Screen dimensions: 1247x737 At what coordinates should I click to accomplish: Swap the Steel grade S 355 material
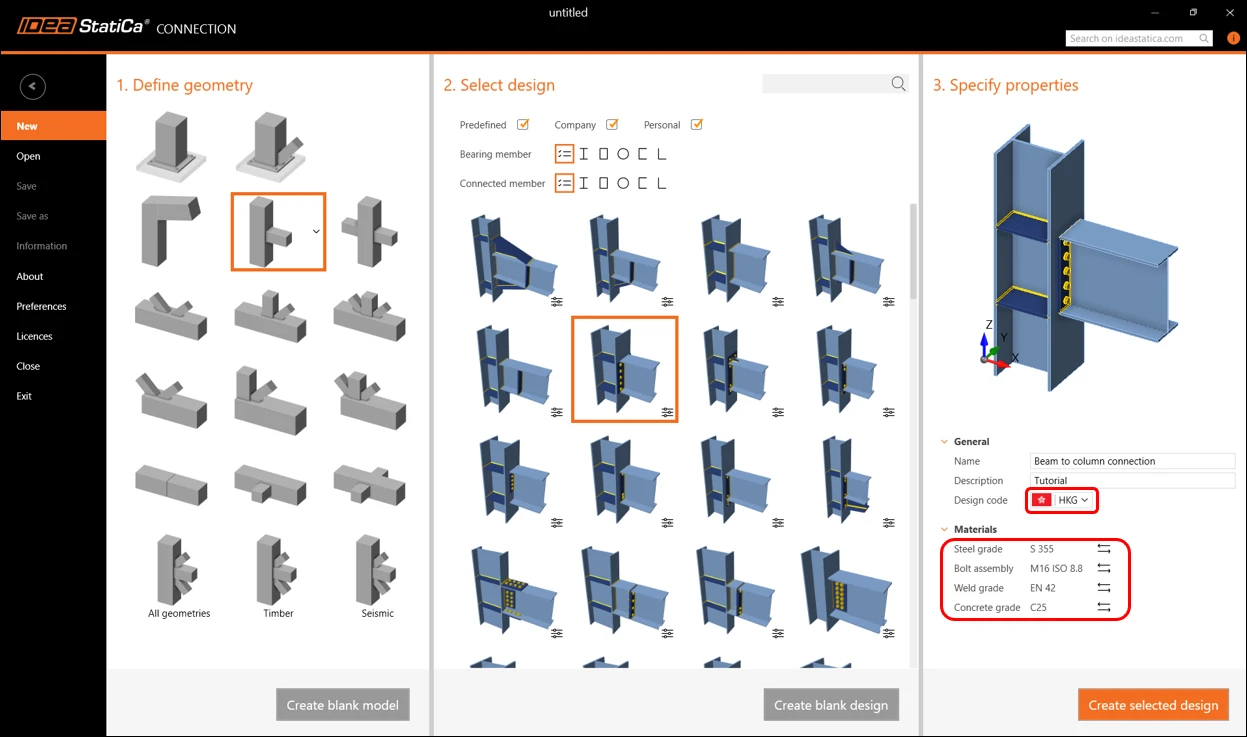click(x=1104, y=549)
